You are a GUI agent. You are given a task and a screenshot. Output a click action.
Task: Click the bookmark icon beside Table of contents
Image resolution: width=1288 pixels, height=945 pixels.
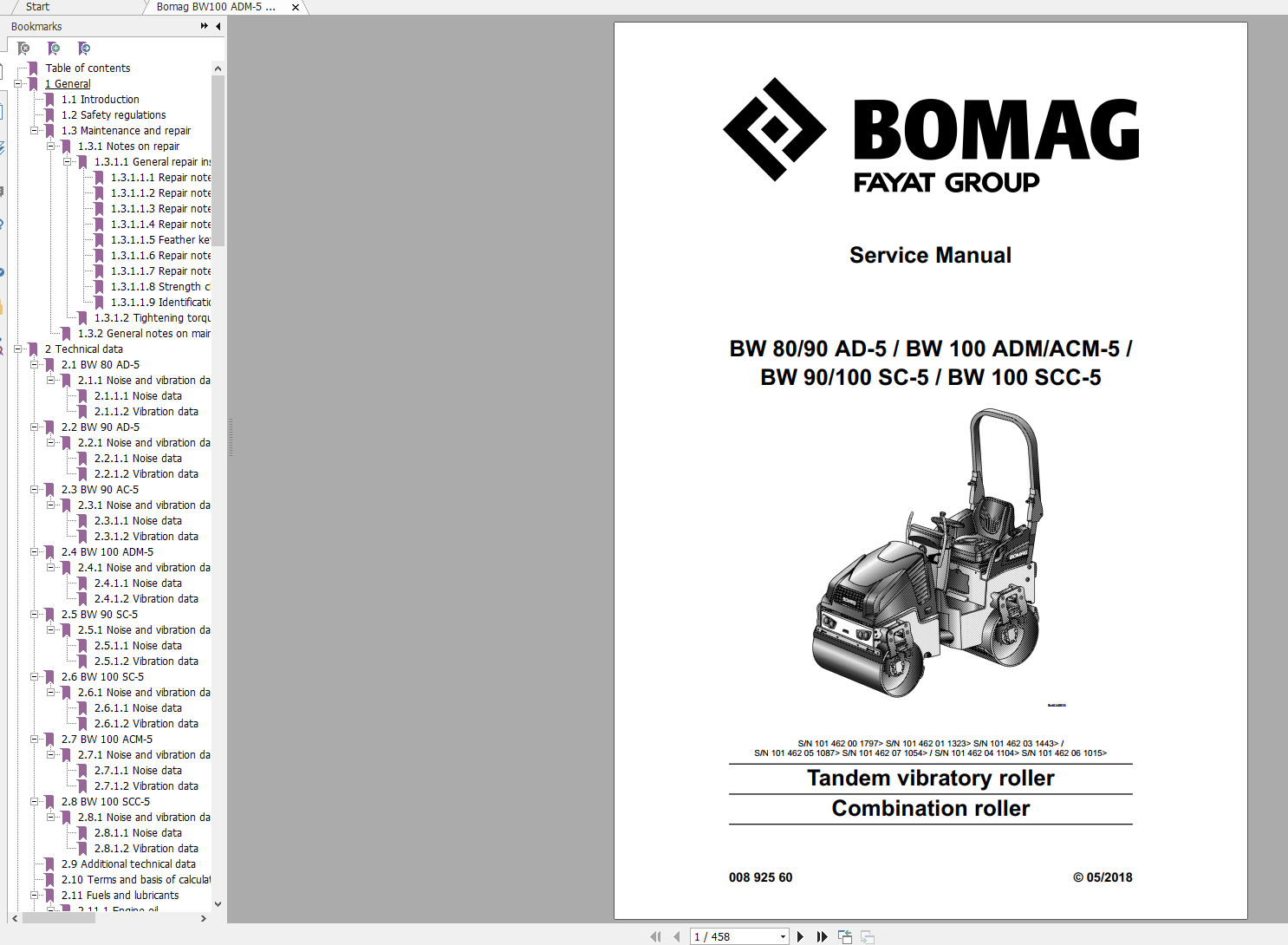point(33,68)
